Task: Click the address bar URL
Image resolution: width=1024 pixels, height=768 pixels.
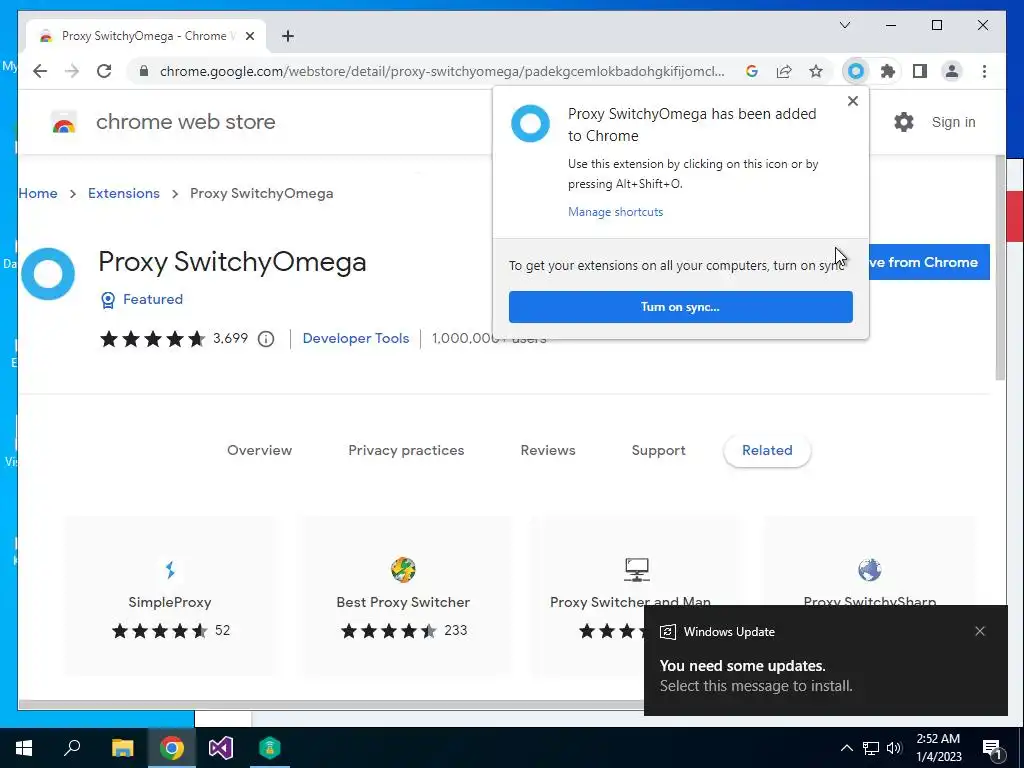Action: click(x=442, y=71)
